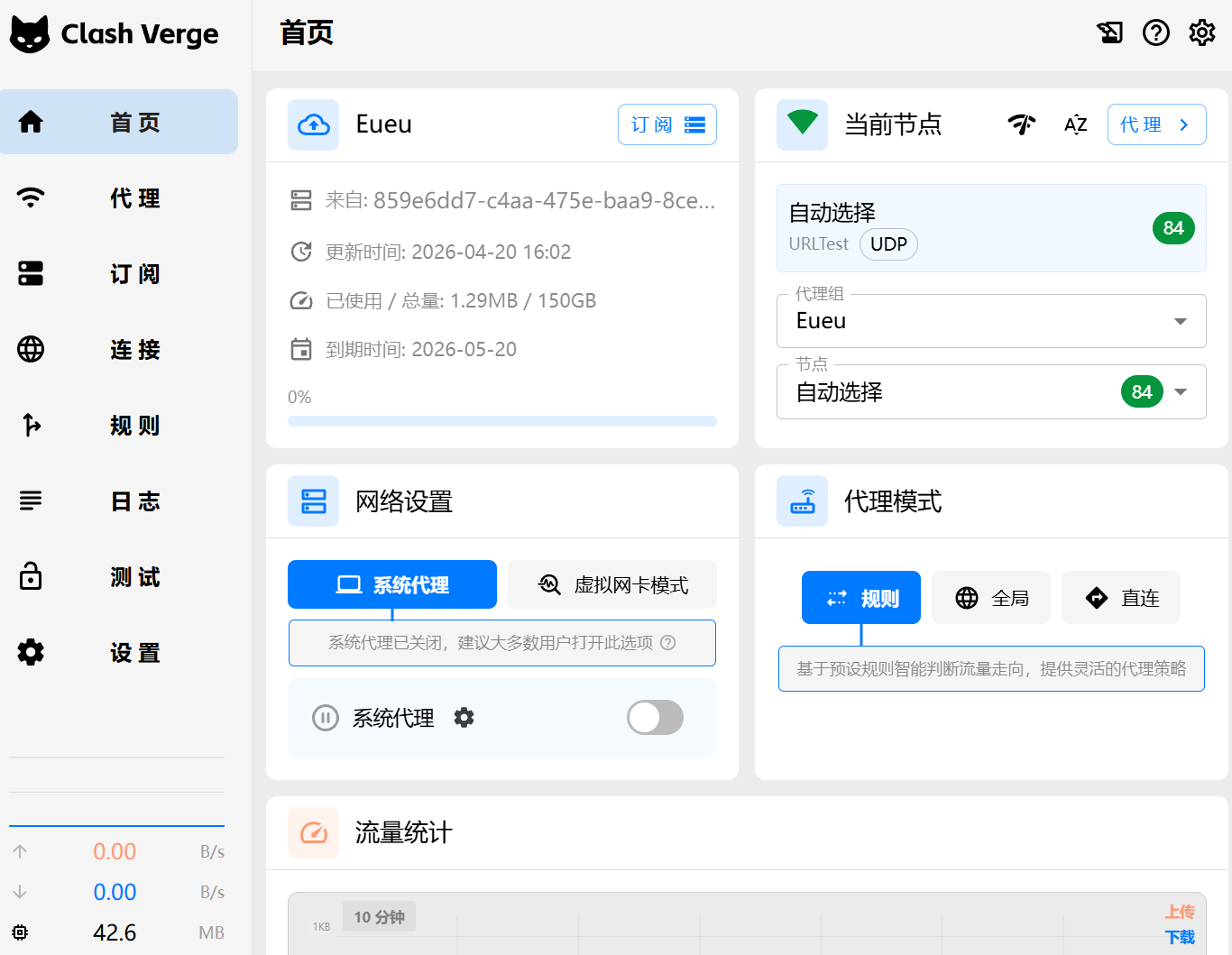The width and height of the screenshot is (1232, 955).
Task: Click the 0% usage progress bar
Action: pos(501,421)
